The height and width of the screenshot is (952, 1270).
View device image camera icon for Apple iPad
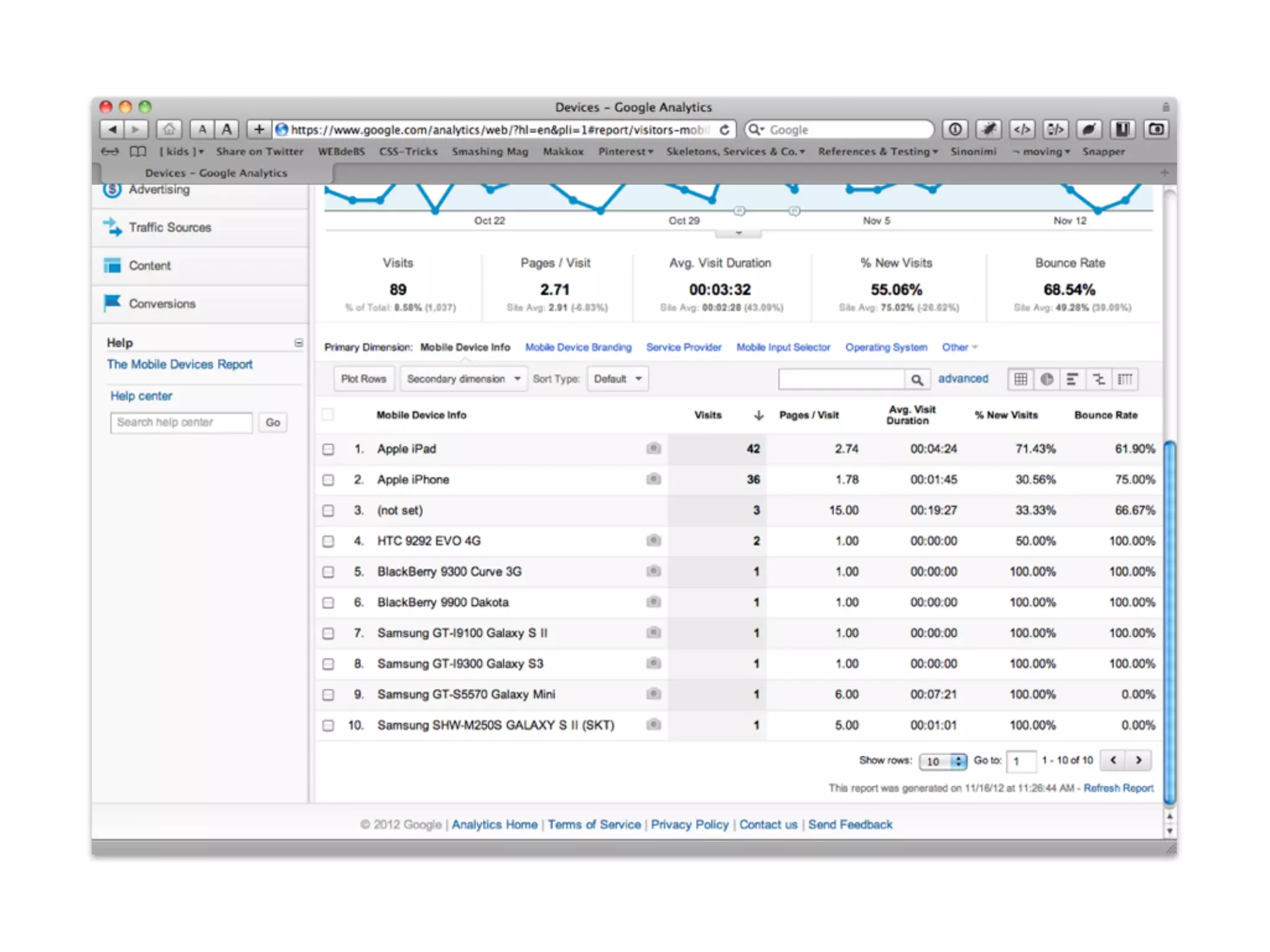[x=653, y=448]
